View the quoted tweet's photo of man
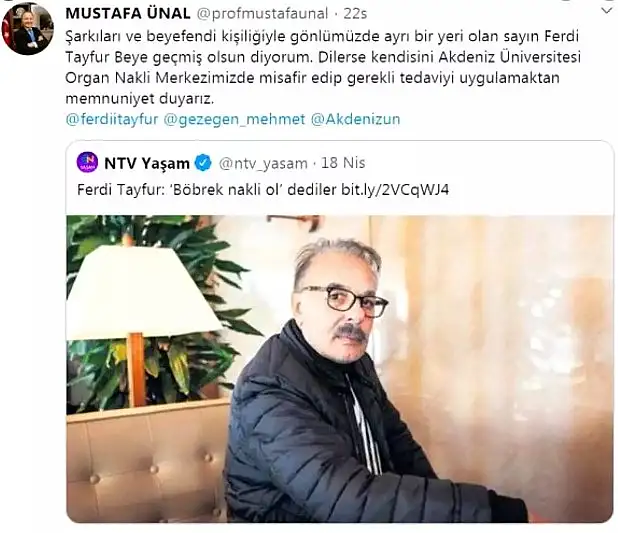 pos(340,369)
